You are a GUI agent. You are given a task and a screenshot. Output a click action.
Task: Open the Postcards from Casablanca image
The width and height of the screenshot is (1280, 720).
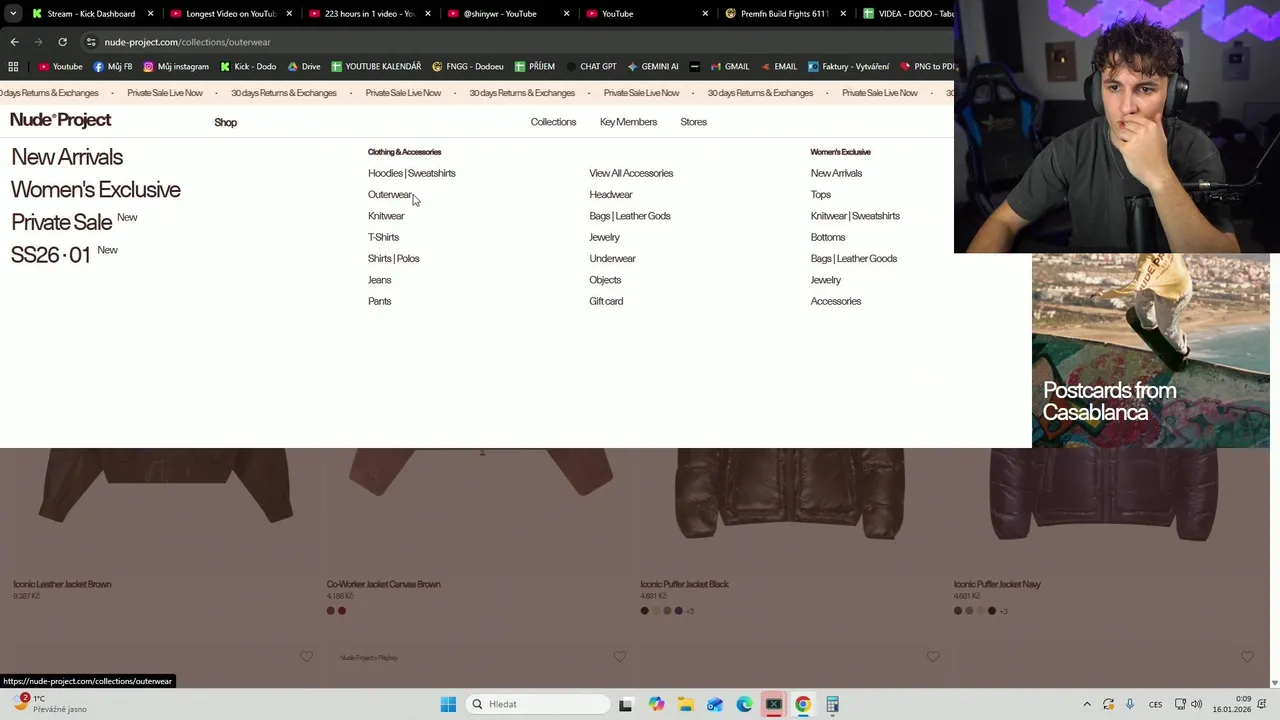click(1151, 351)
